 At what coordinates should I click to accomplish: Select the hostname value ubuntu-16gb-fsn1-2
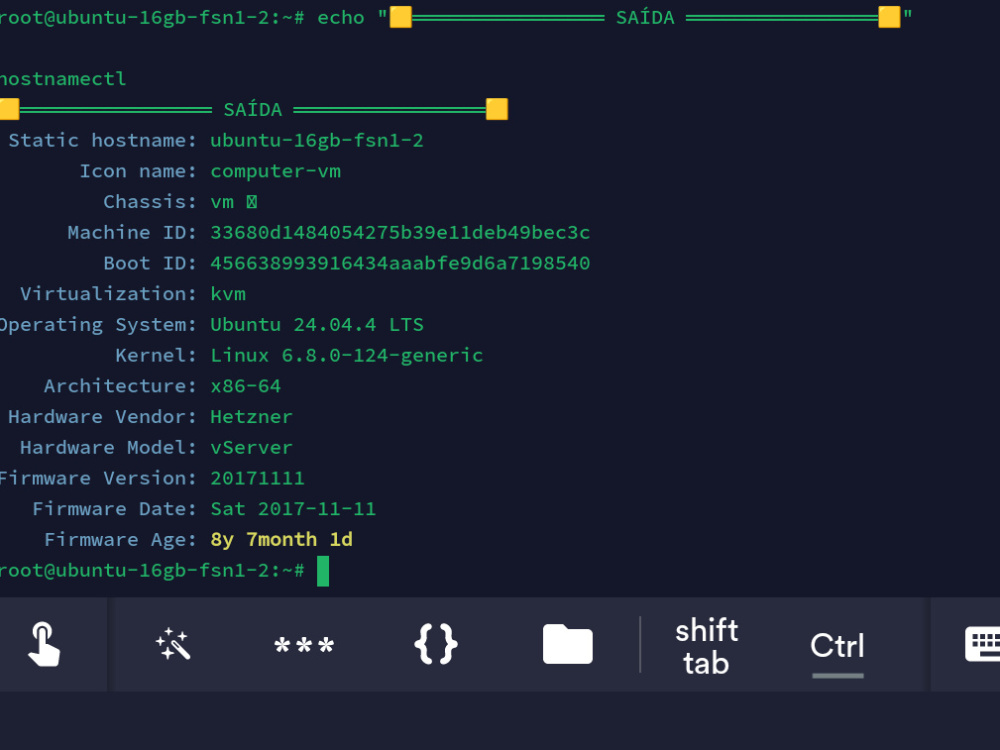click(x=317, y=140)
